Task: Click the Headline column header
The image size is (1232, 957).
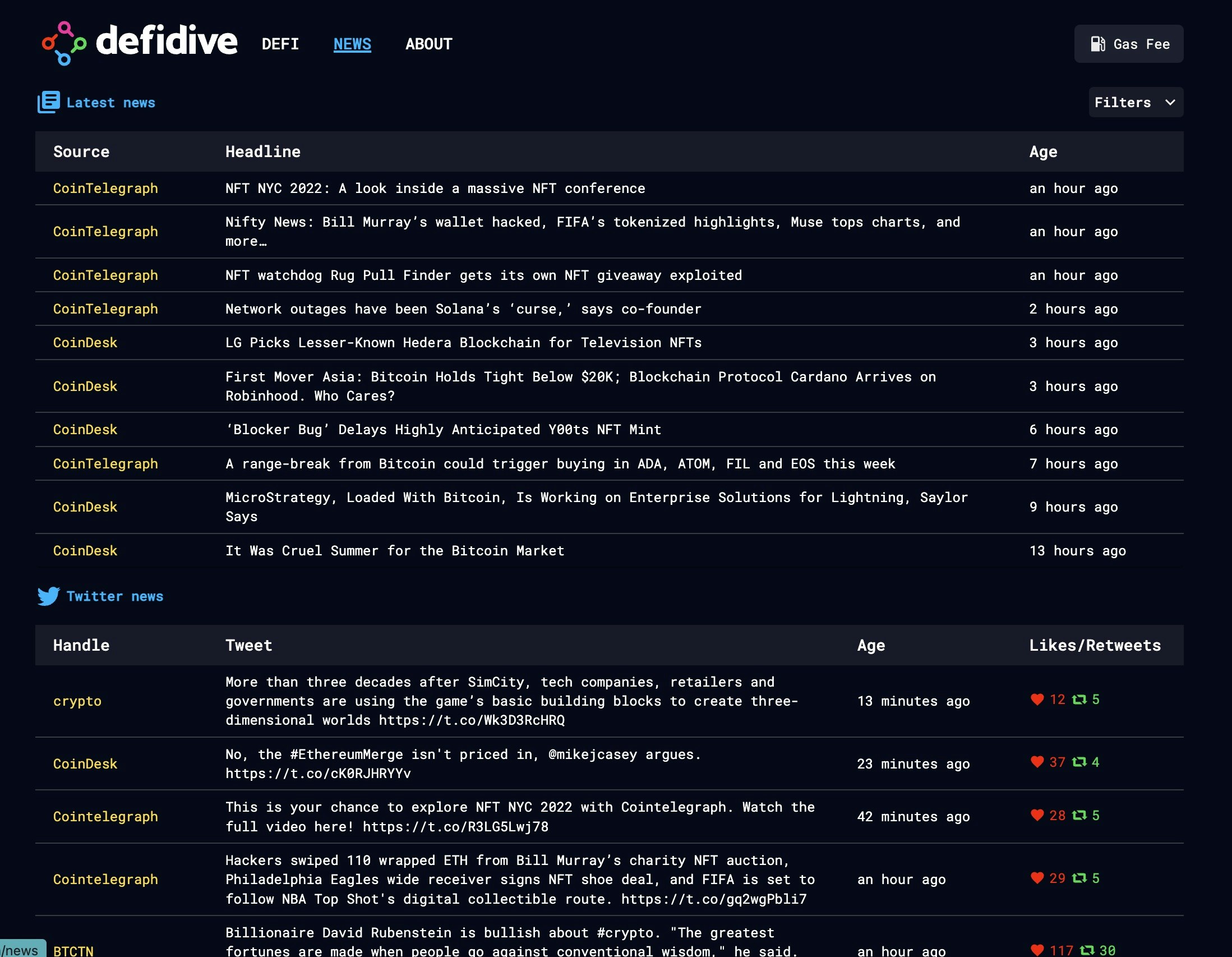Action: point(263,152)
